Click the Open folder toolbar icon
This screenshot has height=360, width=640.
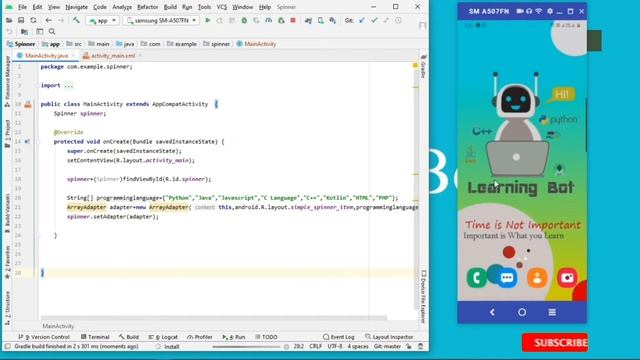point(9,20)
